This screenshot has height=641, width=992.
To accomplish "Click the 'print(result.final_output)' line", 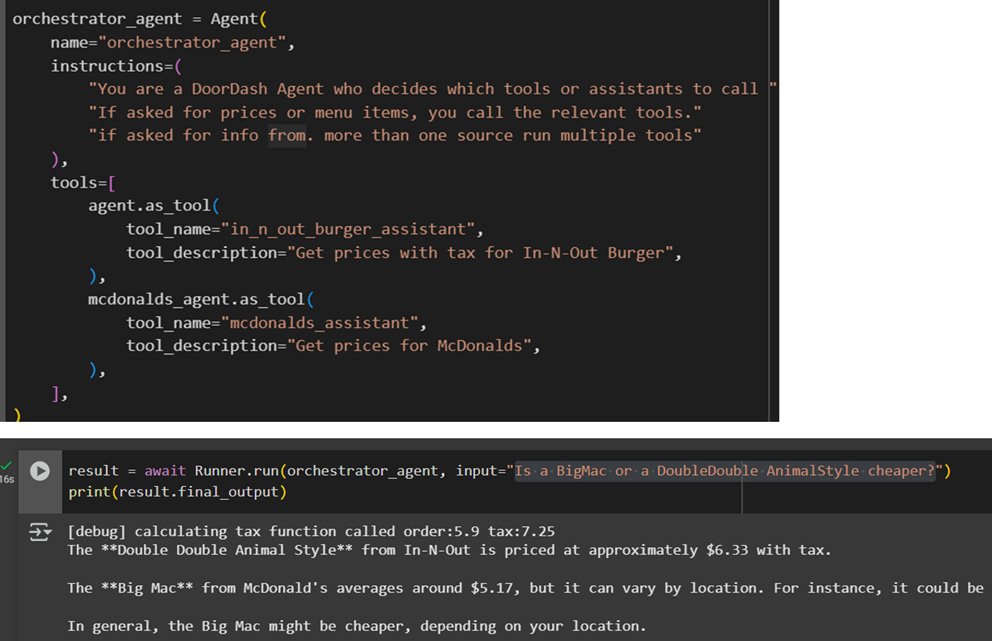I will 177,492.
